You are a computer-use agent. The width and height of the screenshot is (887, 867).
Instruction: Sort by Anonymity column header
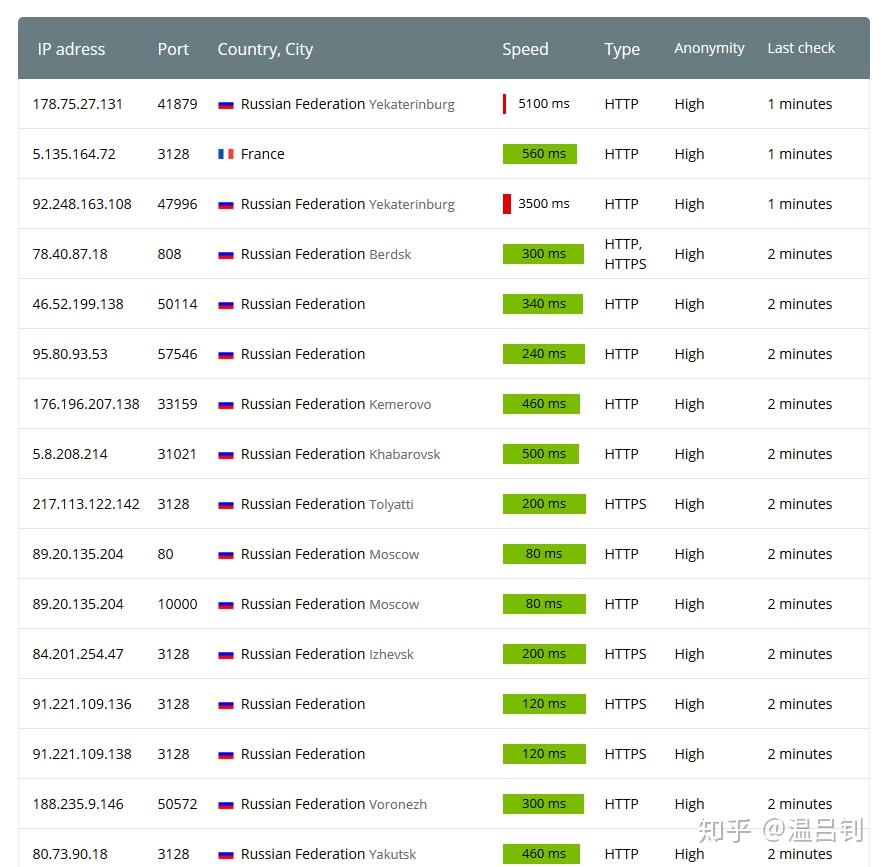tap(709, 48)
